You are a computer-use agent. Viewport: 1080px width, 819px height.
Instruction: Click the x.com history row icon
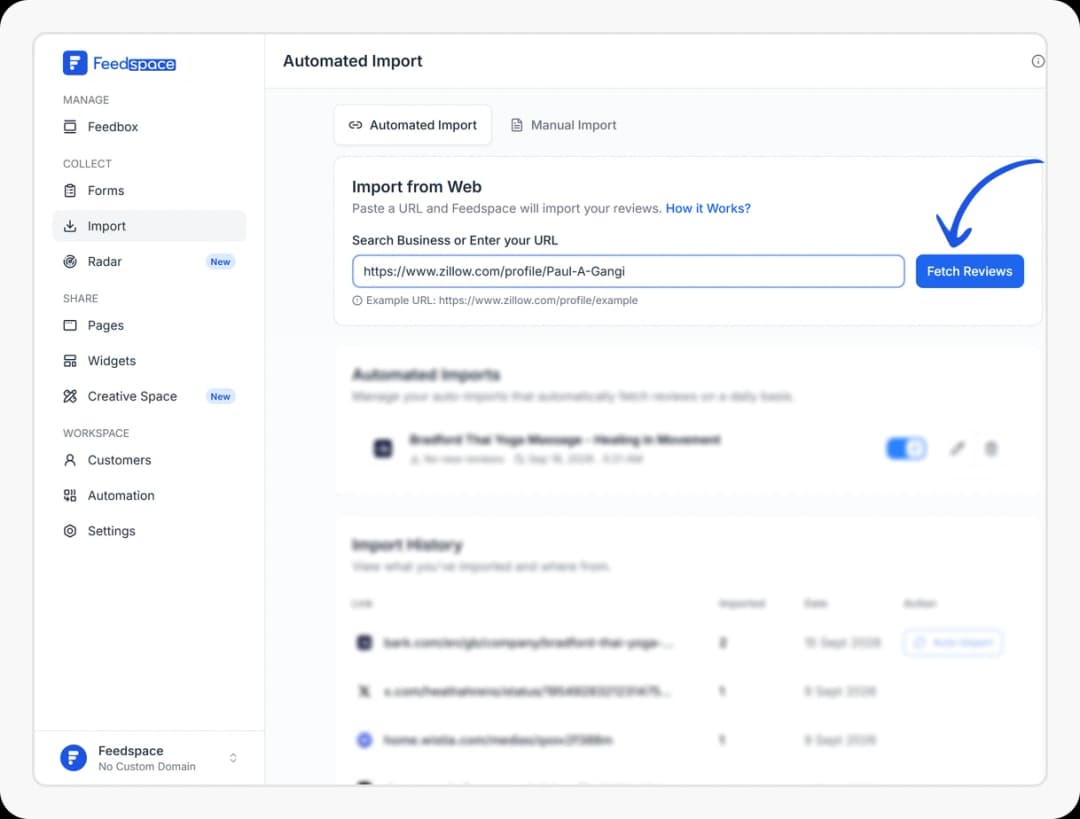pos(364,691)
